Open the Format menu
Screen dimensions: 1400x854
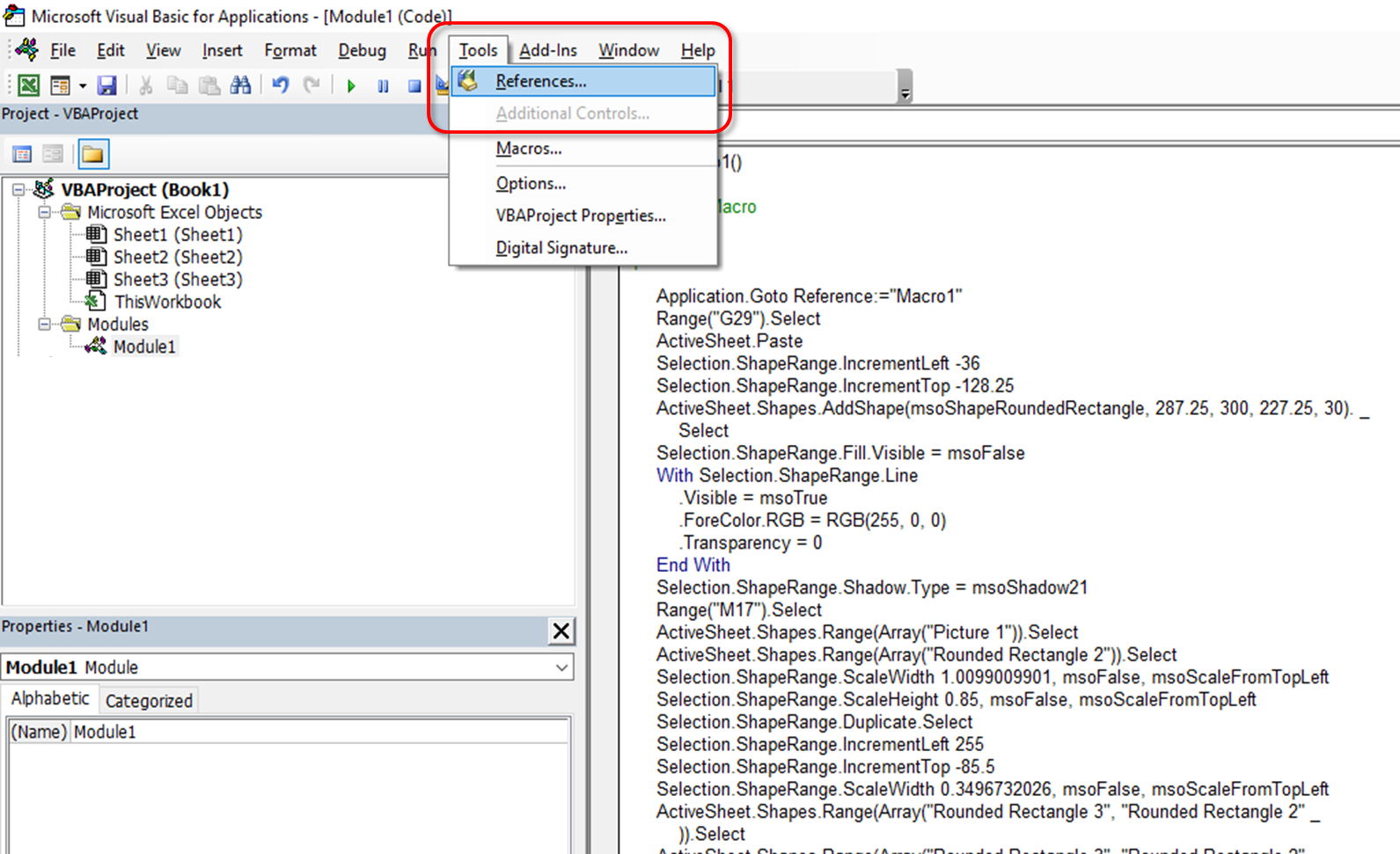pos(290,50)
